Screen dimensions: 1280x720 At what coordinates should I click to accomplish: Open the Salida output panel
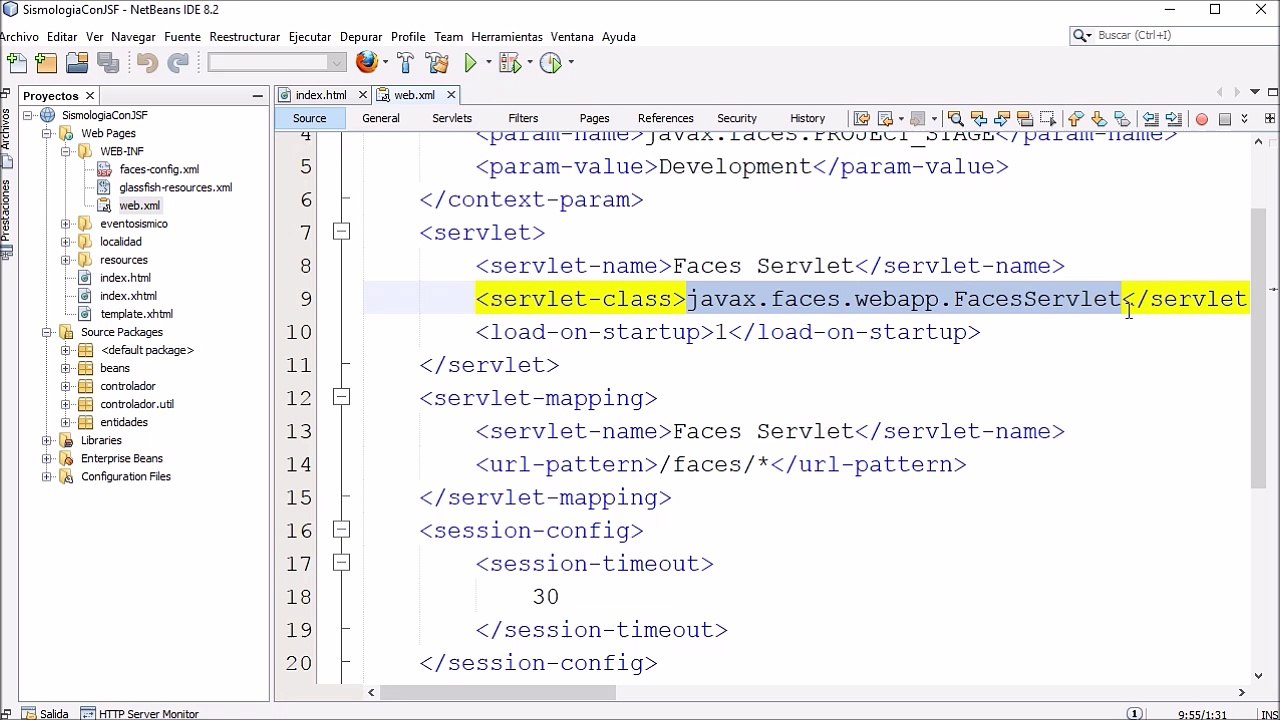[x=44, y=713]
